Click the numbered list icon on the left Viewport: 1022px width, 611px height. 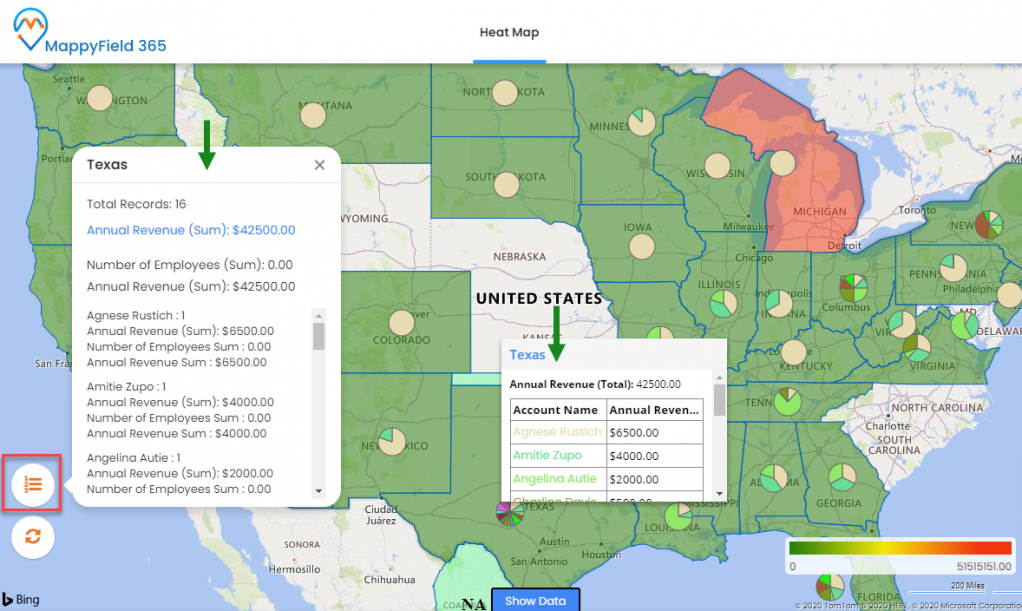coord(31,483)
